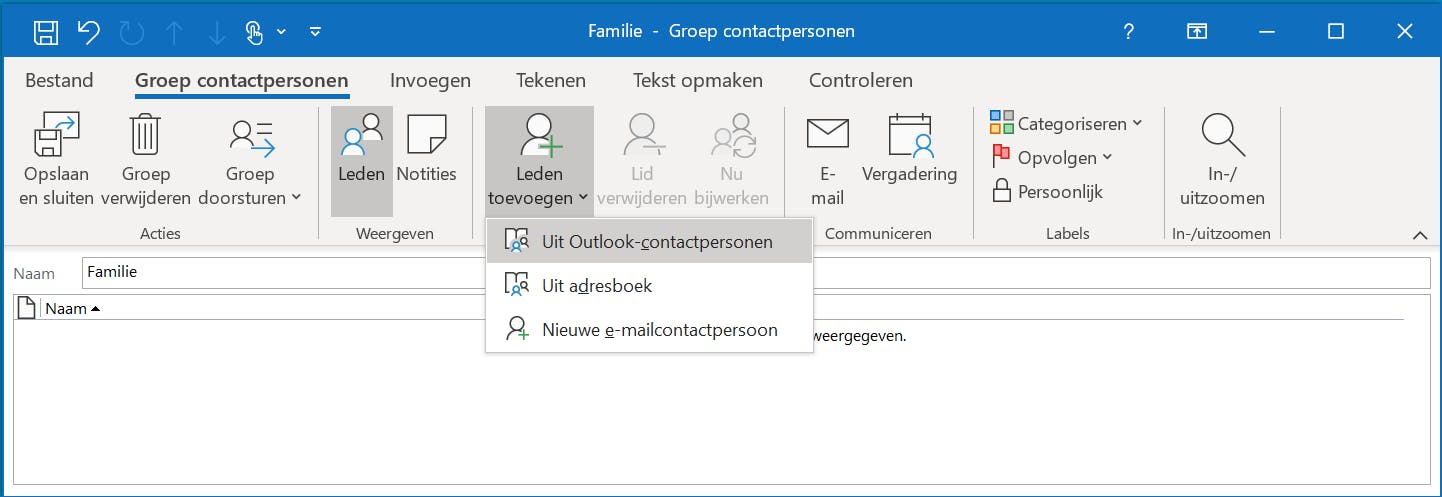The height and width of the screenshot is (497, 1442).
Task: Click Groep verwijderen trash icon
Action: coord(145,137)
